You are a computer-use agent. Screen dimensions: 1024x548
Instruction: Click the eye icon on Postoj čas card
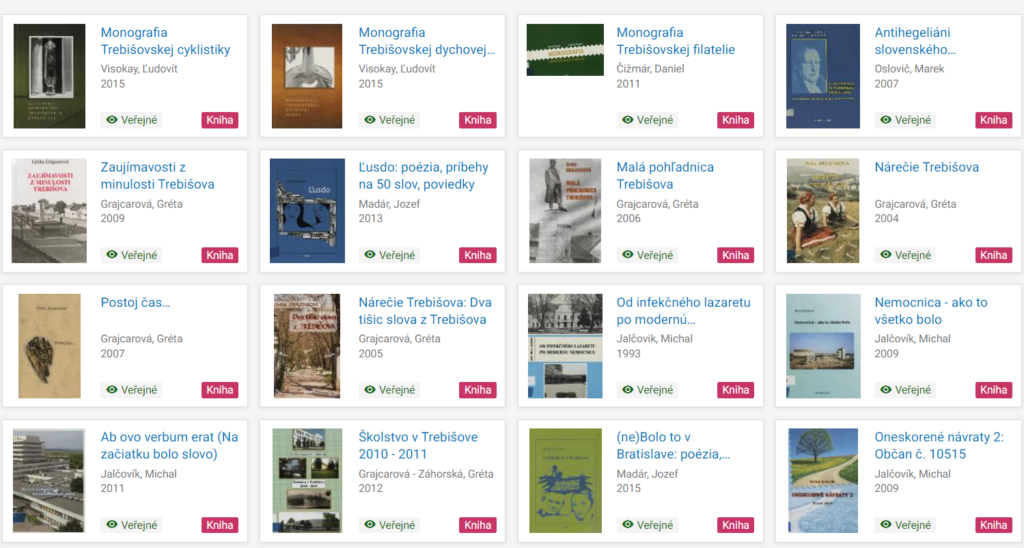(112, 390)
